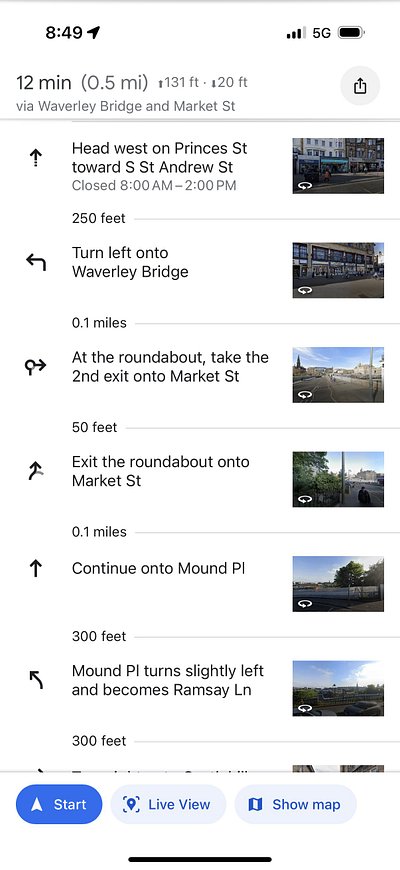Click the straight arrow icon for Princes St

(36, 158)
